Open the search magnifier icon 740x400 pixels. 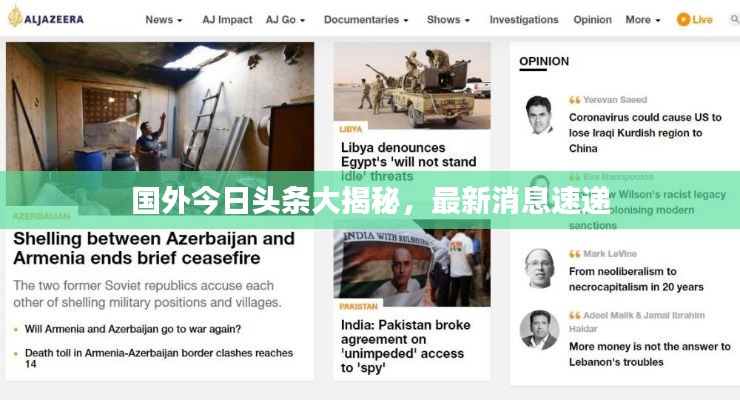734,19
